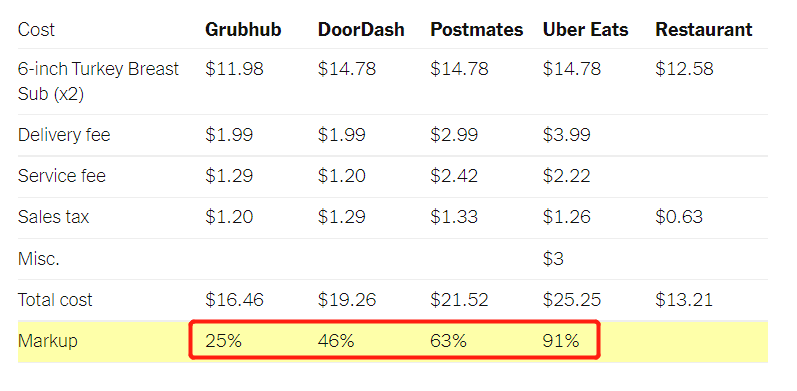Select the Restaurant column header
Viewport: 797px width, 391px height.
[x=703, y=29]
